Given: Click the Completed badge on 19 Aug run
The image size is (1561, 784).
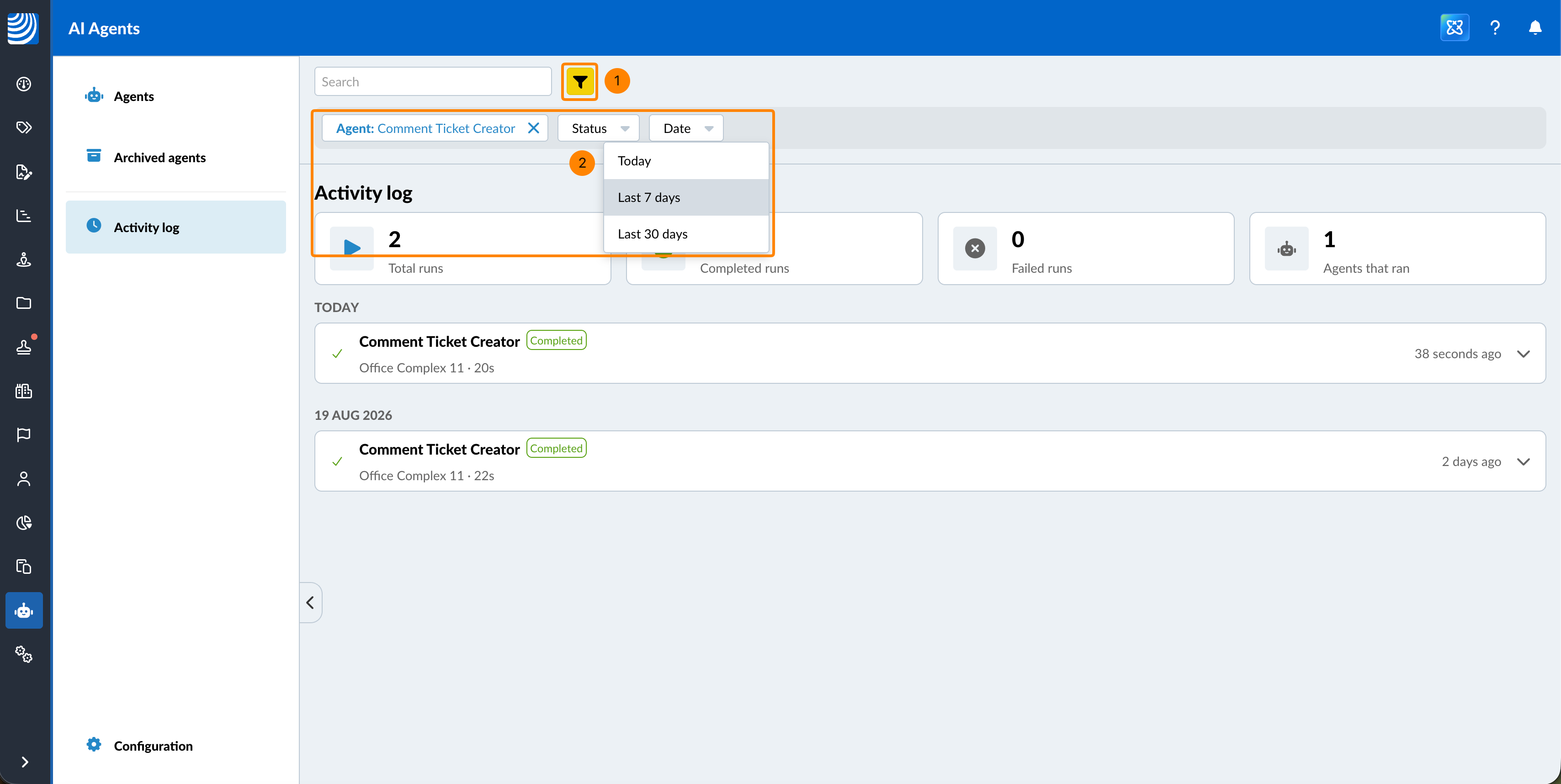Looking at the screenshot, I should (556, 448).
